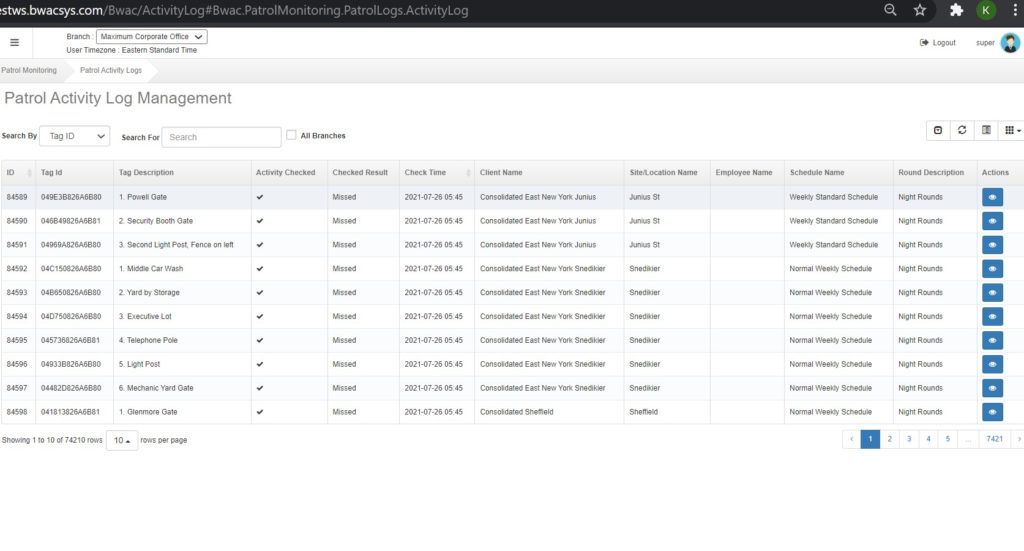This screenshot has width=1024, height=551.
Task: Go to Patrol Monitoring breadcrumb
Action: pos(29,71)
